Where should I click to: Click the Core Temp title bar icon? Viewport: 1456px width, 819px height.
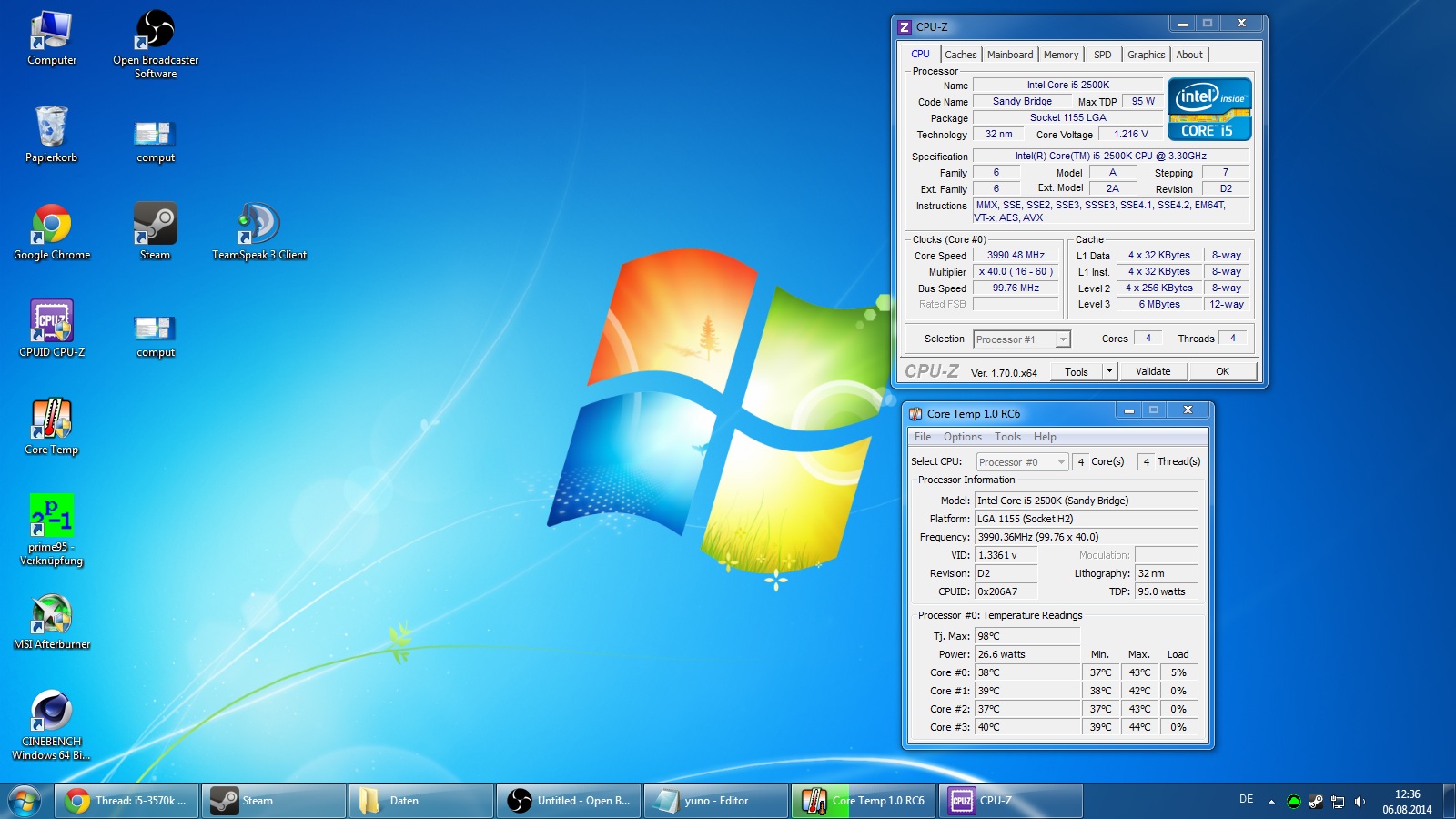point(915,414)
